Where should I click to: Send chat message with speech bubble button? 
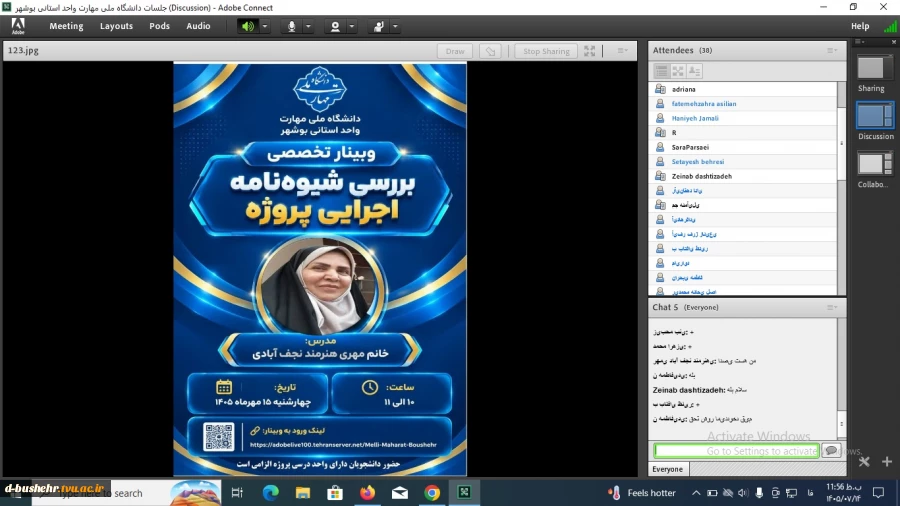tap(831, 450)
